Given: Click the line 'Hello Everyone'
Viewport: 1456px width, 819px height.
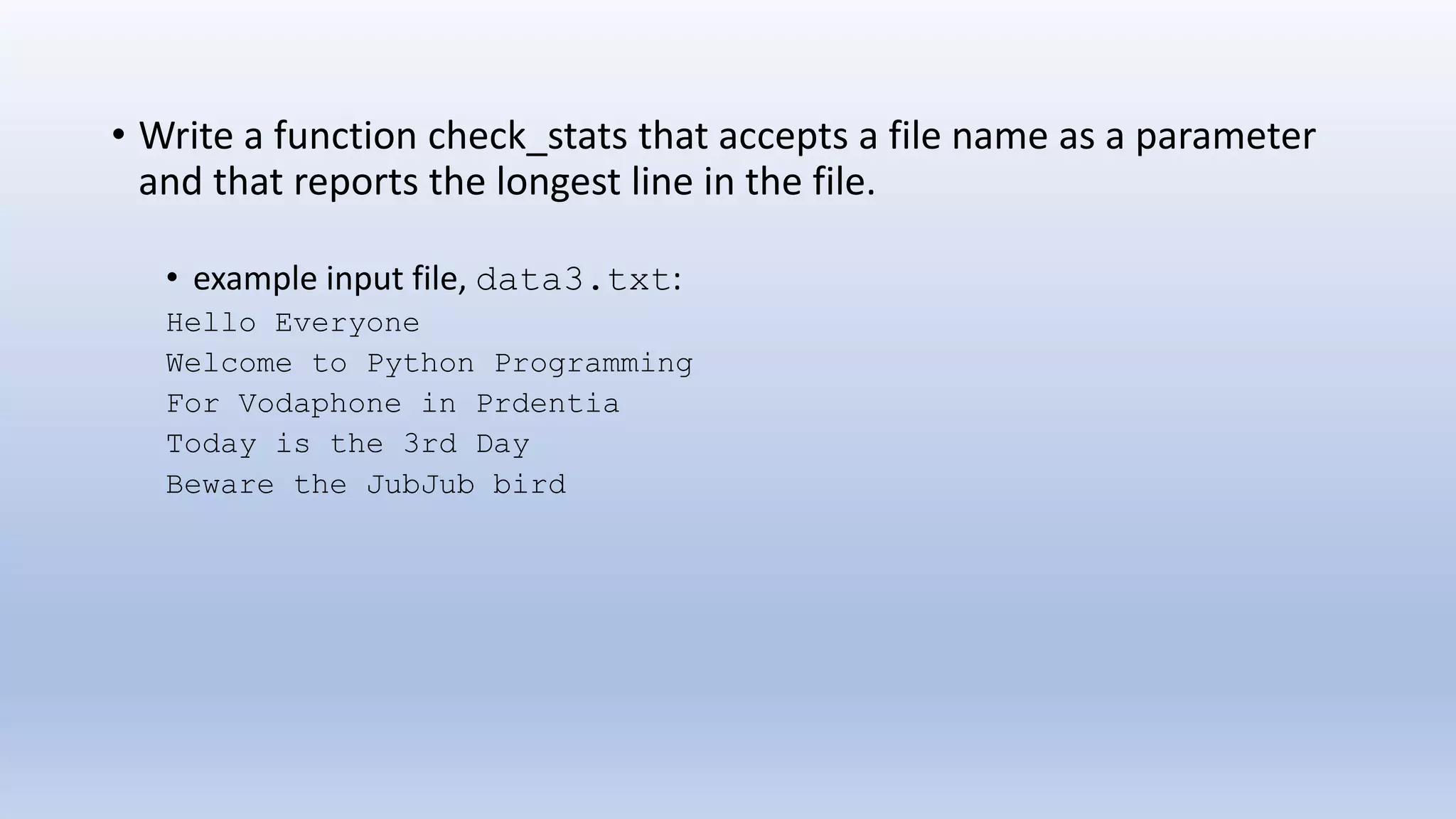Looking at the screenshot, I should (x=293, y=323).
